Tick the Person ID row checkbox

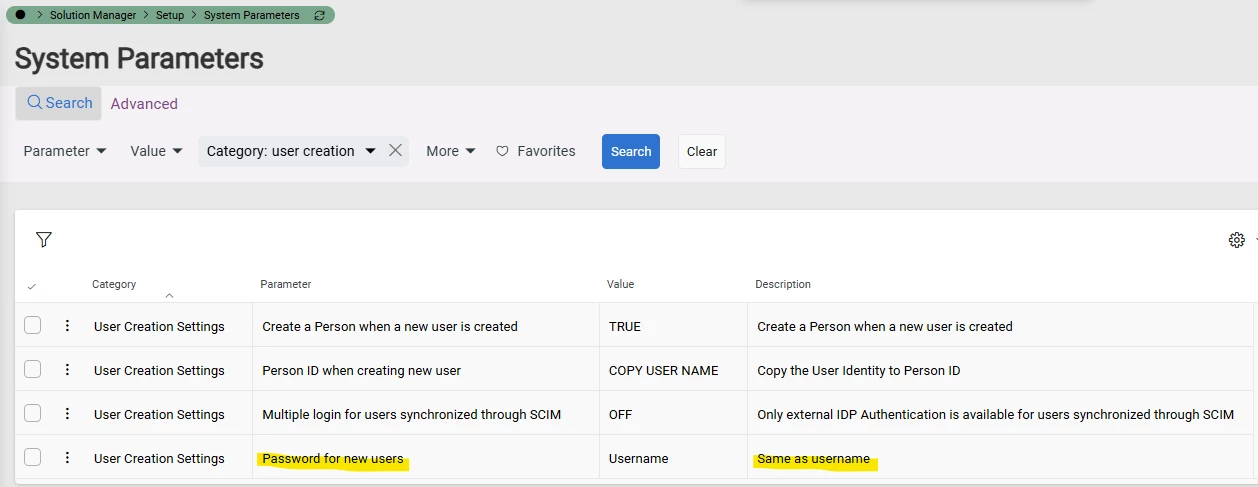[x=33, y=369]
